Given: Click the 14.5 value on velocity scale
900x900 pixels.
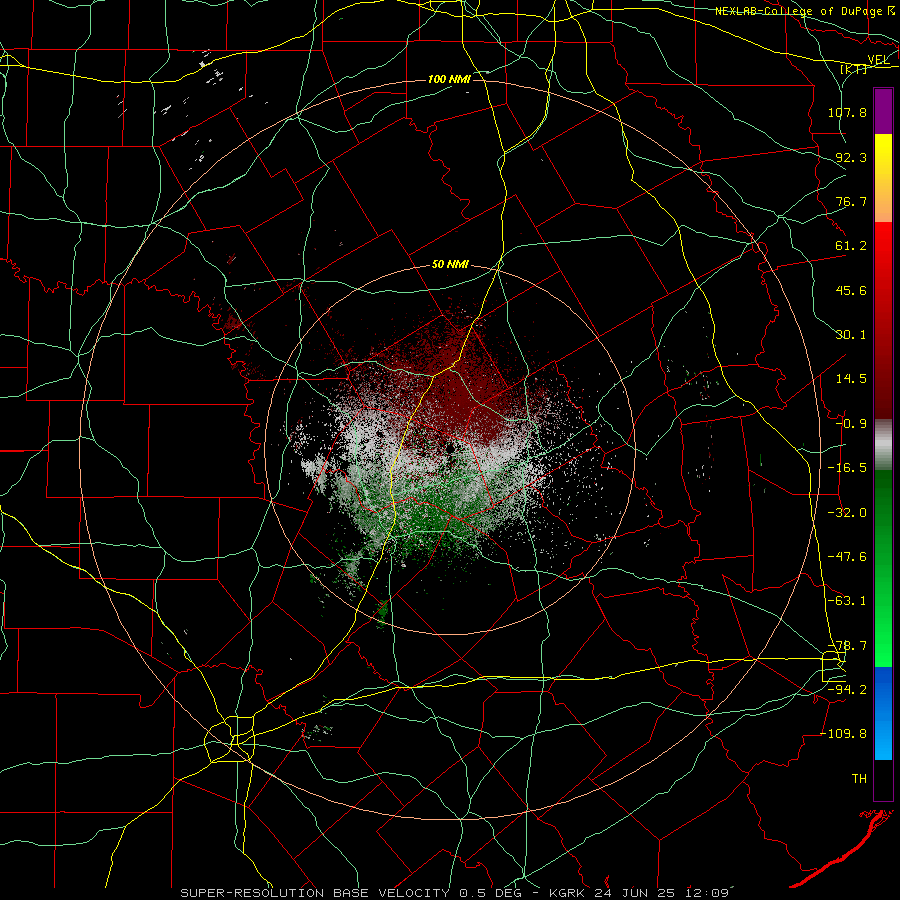Looking at the screenshot, I should pyautogui.click(x=851, y=379).
